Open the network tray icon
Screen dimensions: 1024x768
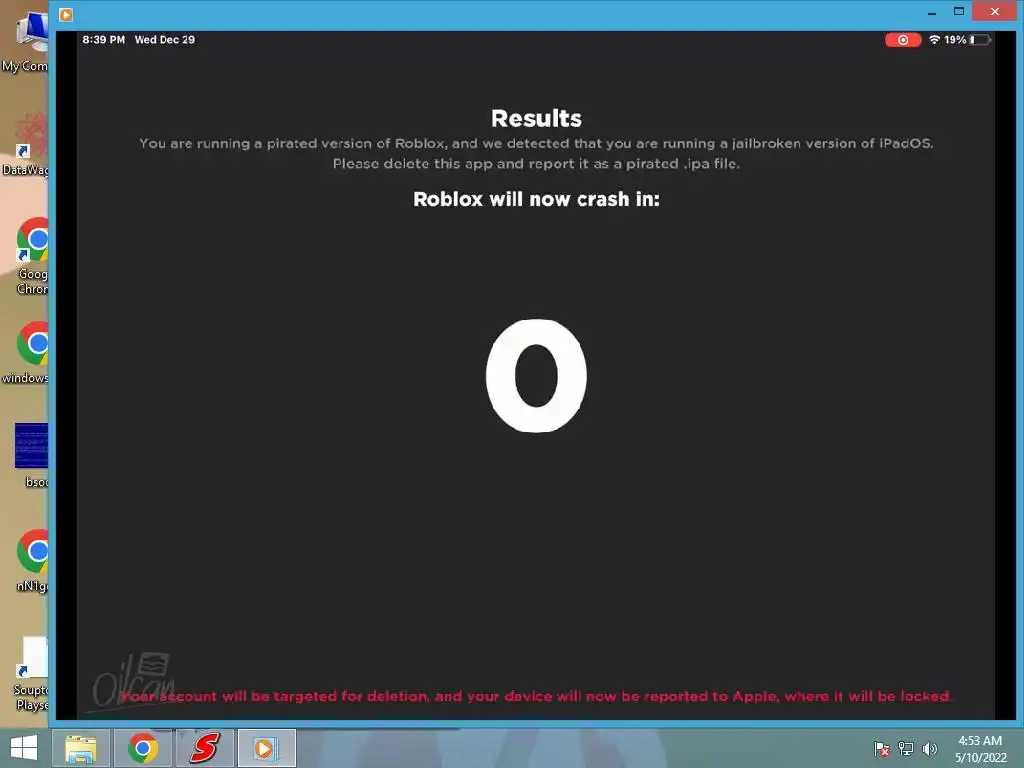coord(906,748)
